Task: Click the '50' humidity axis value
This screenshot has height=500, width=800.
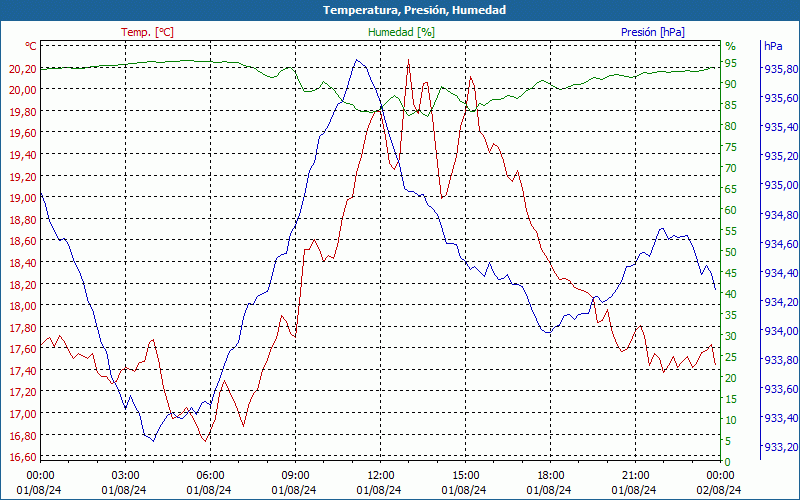Action: 731,252
